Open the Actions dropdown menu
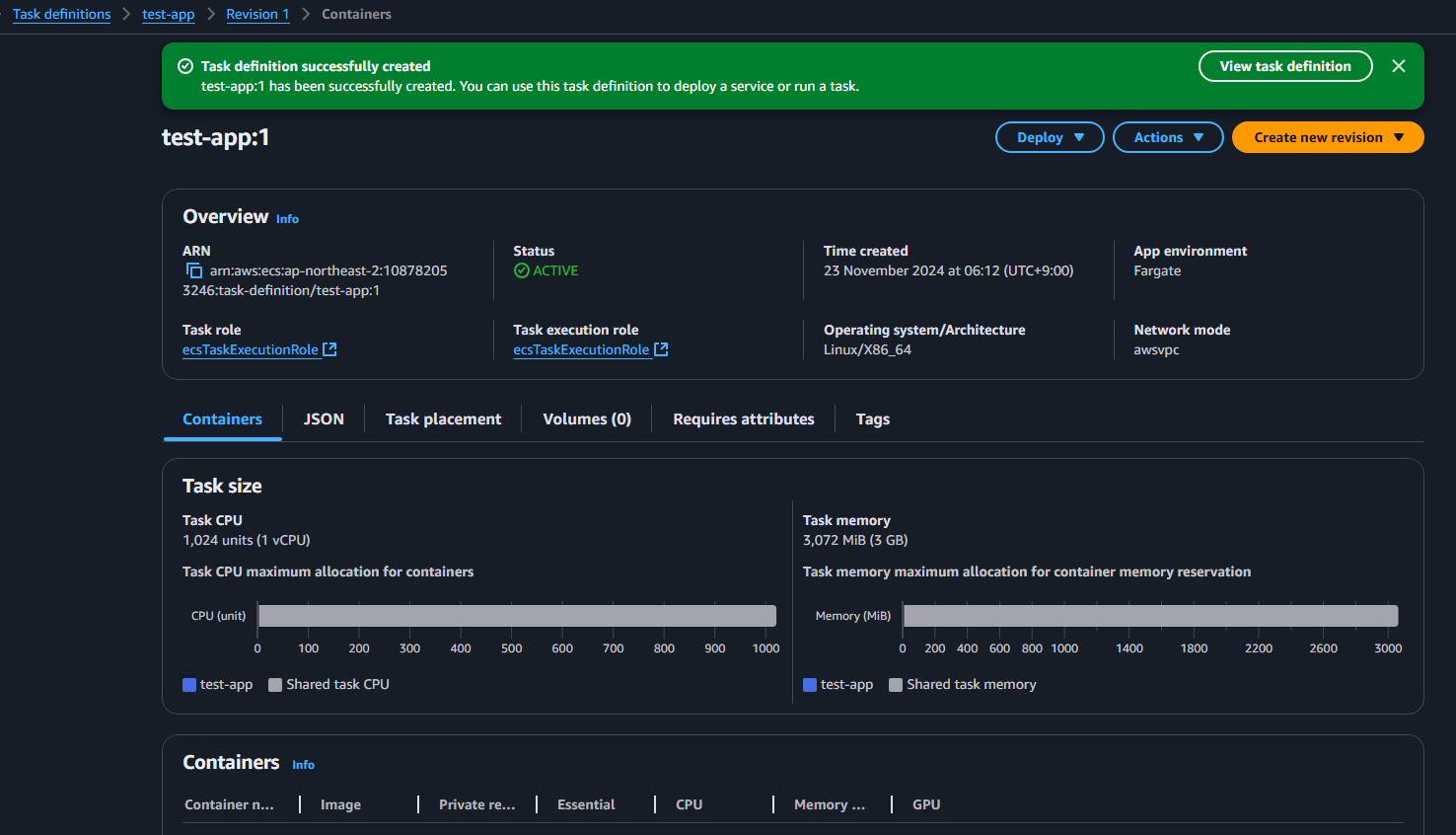This screenshot has width=1456, height=835. (x=1168, y=137)
